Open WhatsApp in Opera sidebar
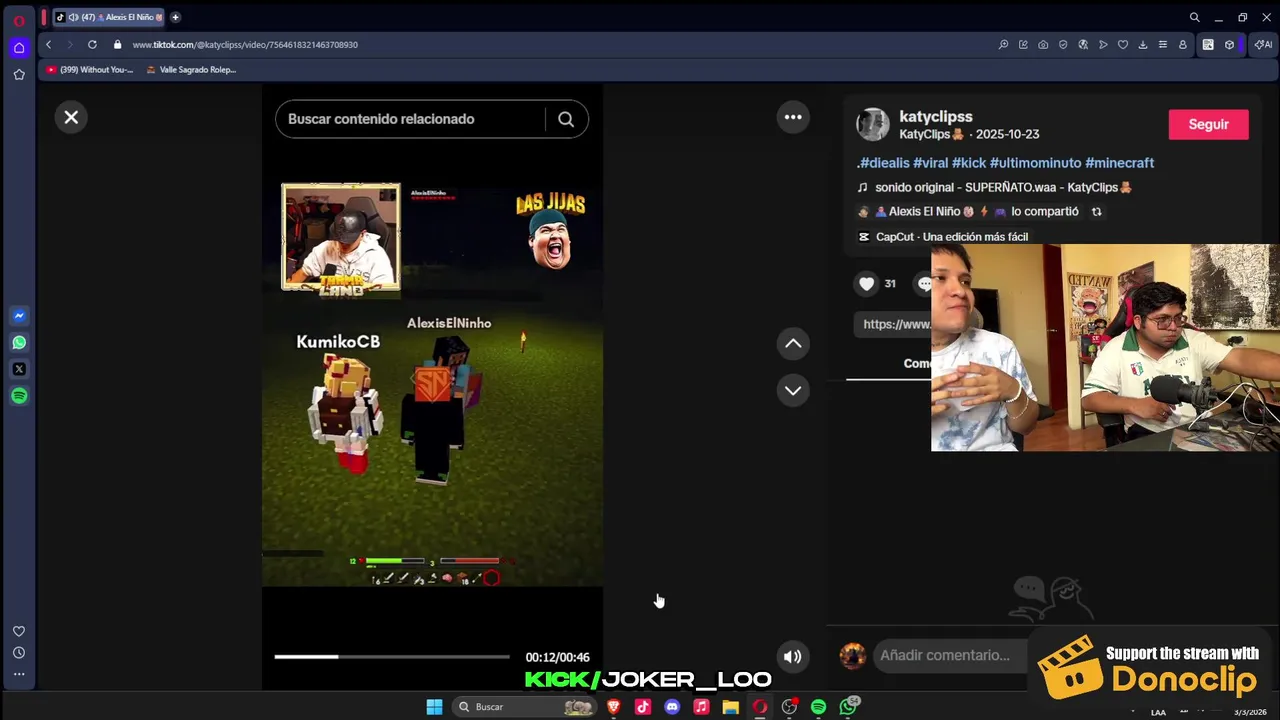The image size is (1280, 720). 19,342
